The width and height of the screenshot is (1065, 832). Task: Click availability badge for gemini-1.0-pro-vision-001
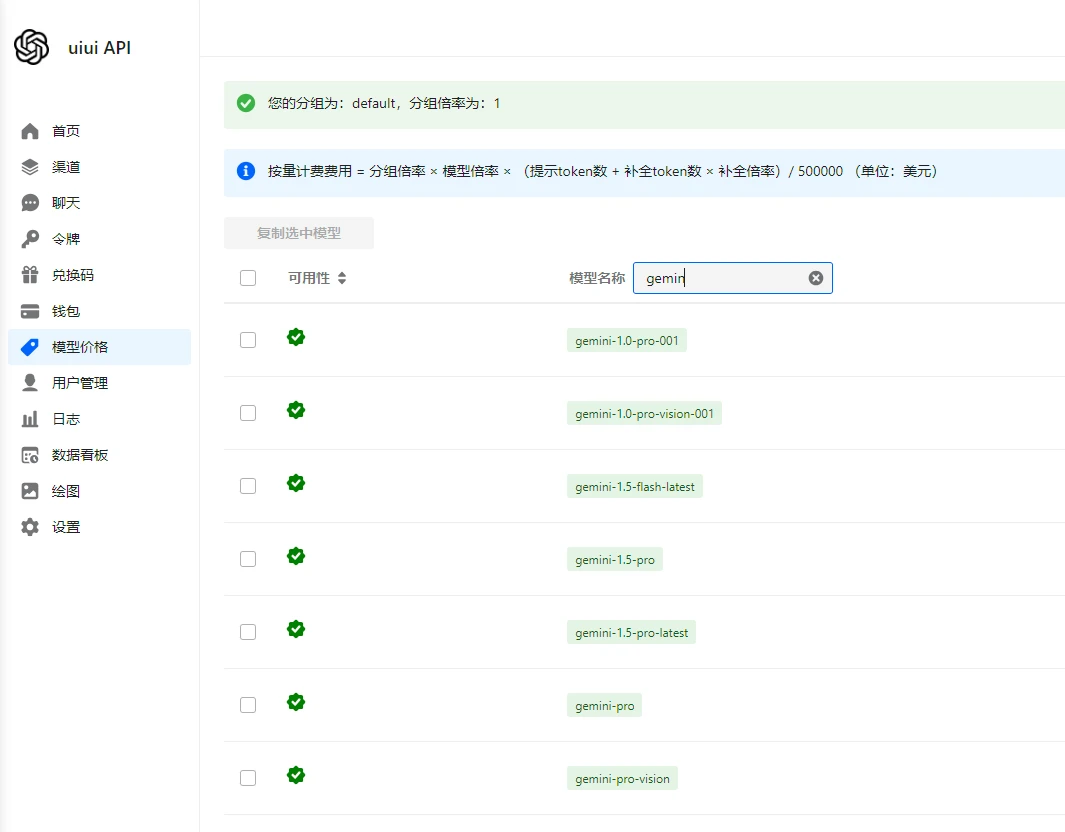[296, 410]
